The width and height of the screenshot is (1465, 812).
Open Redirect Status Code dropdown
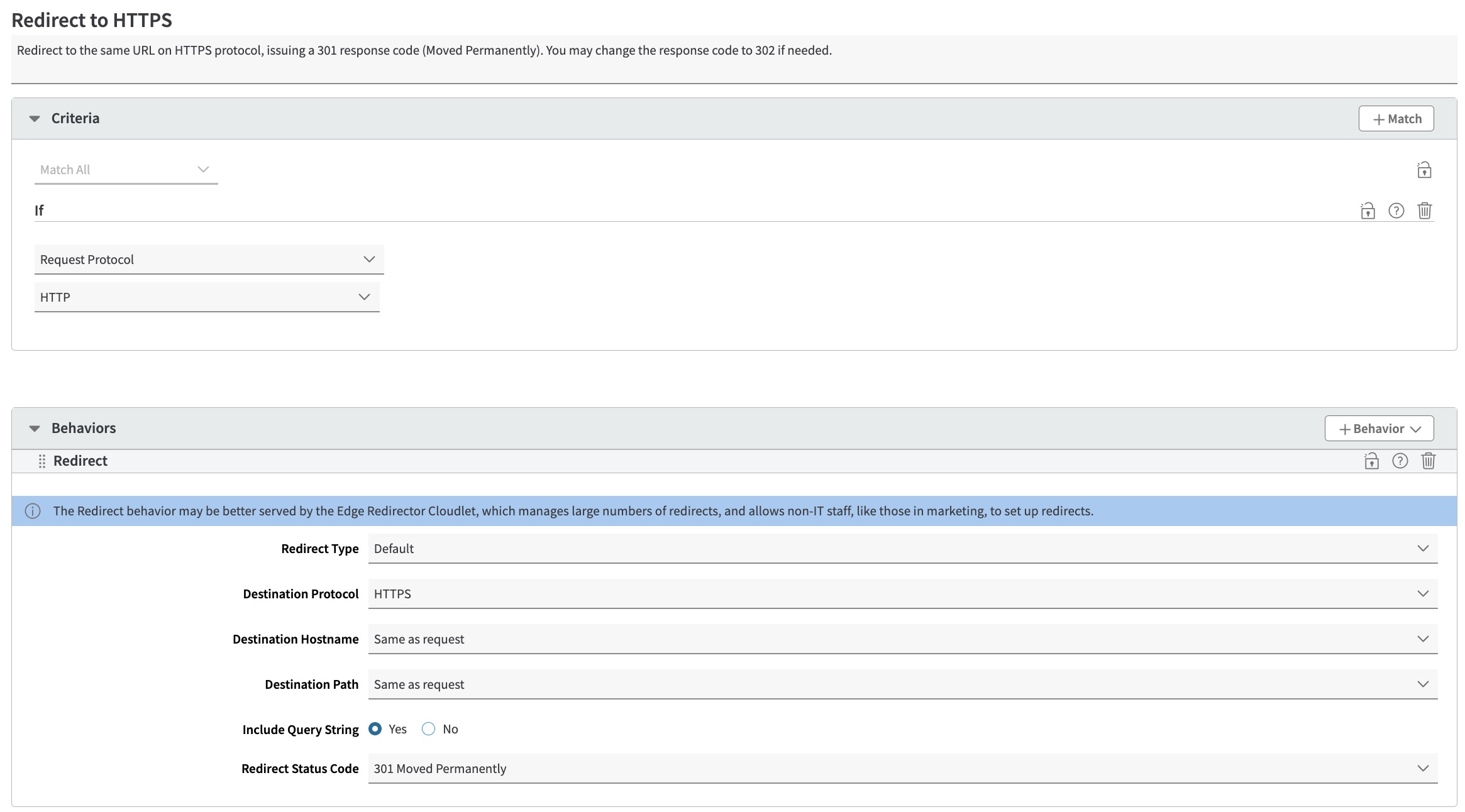coord(902,769)
